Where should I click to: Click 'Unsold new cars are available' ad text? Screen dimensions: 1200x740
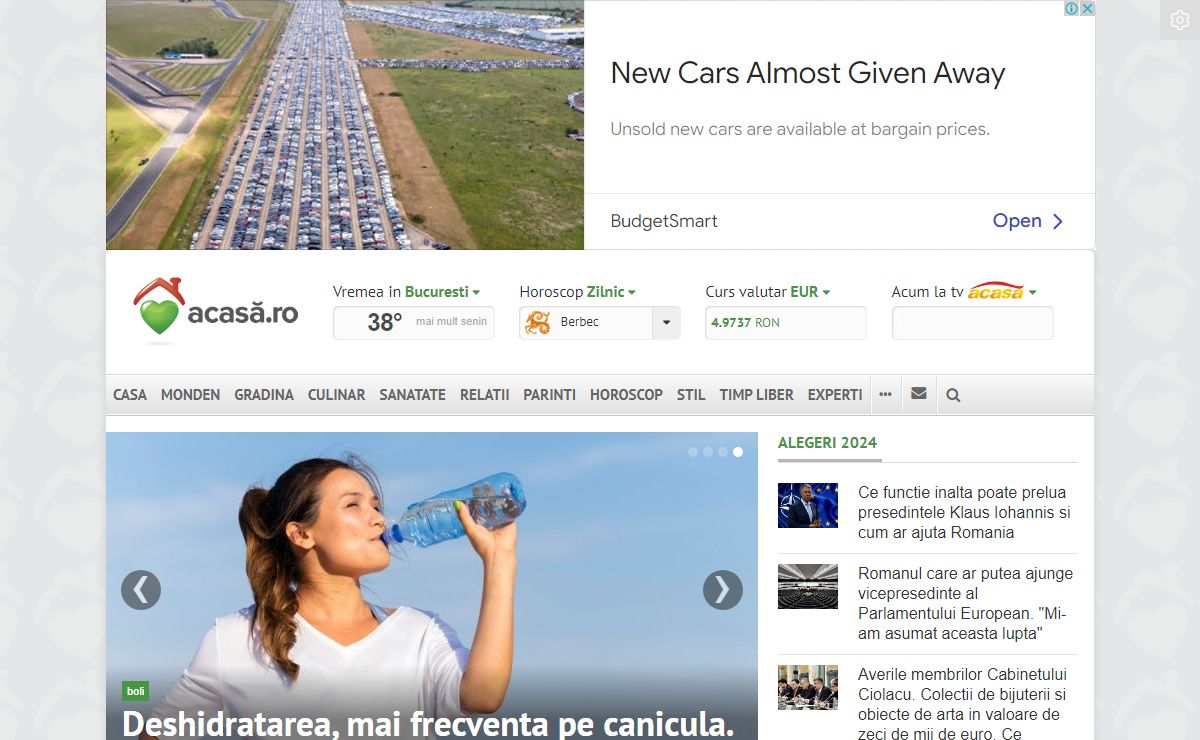pyautogui.click(x=800, y=129)
